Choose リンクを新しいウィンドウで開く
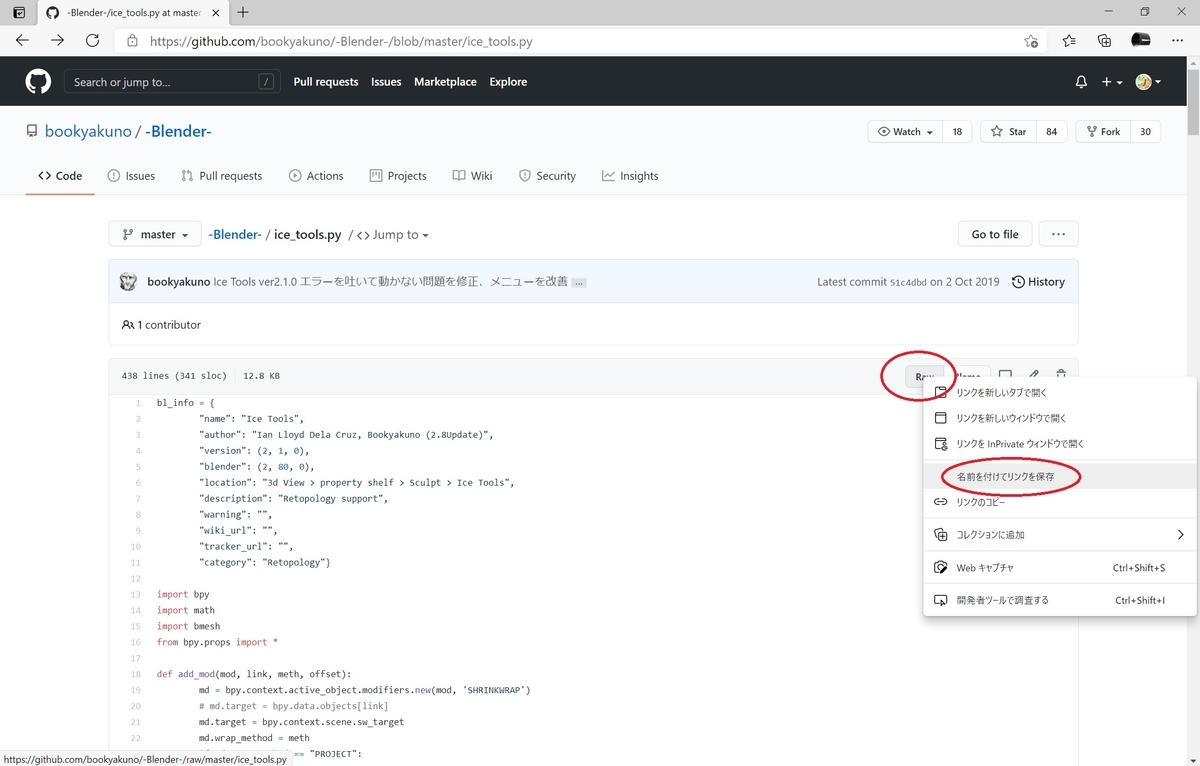This screenshot has height=766, width=1200. pyautogui.click(x=1060, y=418)
